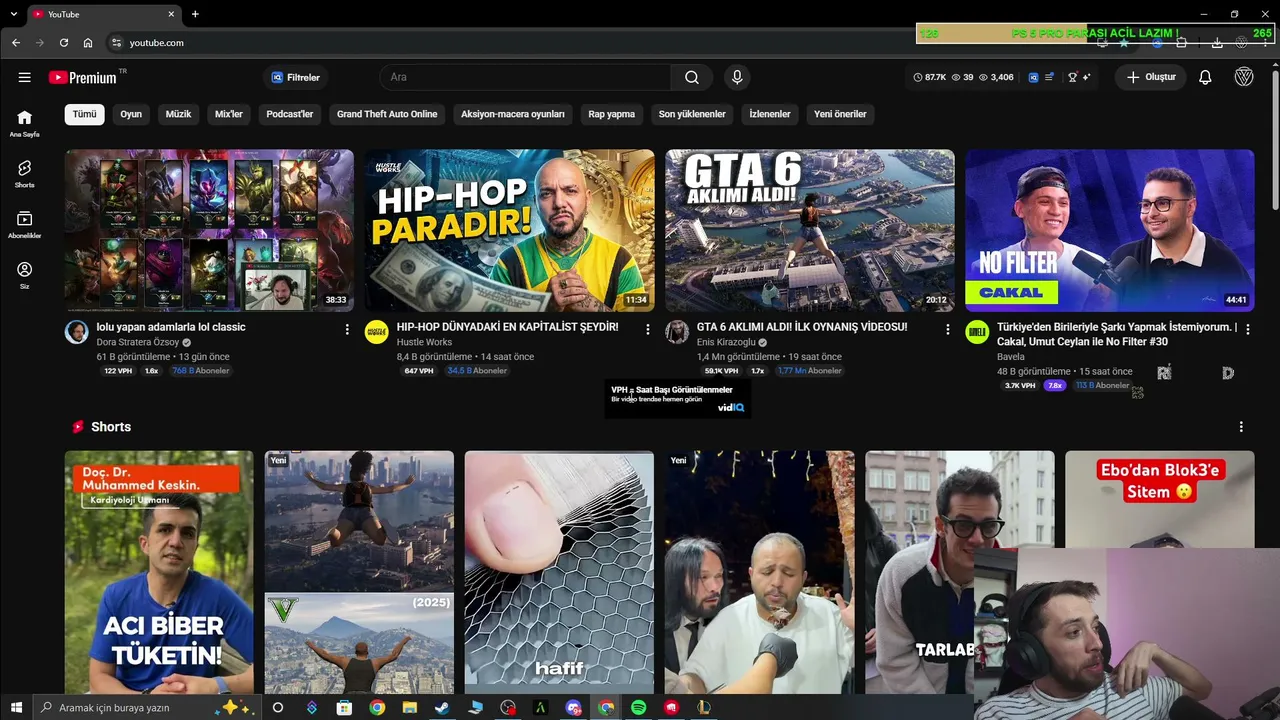This screenshot has height=720, width=1280.
Task: Open more options for No Filter #30 video
Action: (1247, 329)
